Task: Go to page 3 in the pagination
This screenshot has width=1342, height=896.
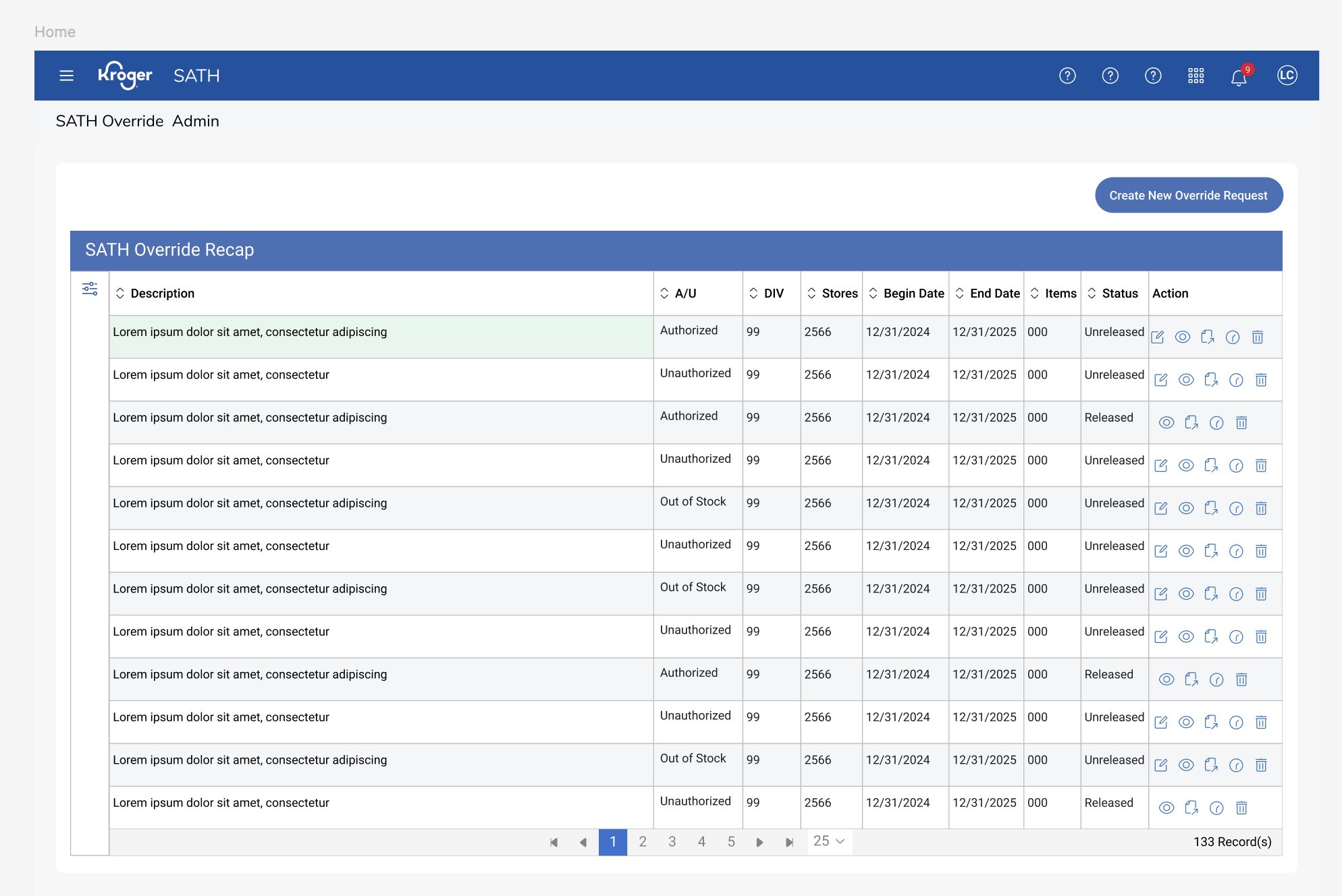Action: [672, 841]
